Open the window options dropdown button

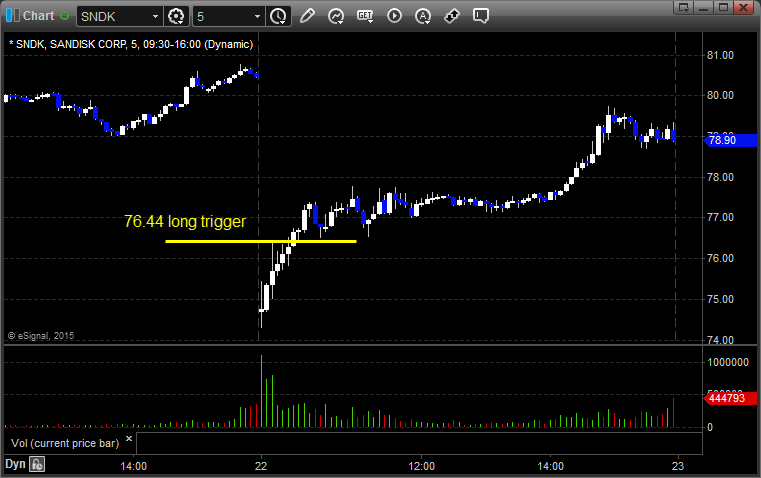(683, 7)
